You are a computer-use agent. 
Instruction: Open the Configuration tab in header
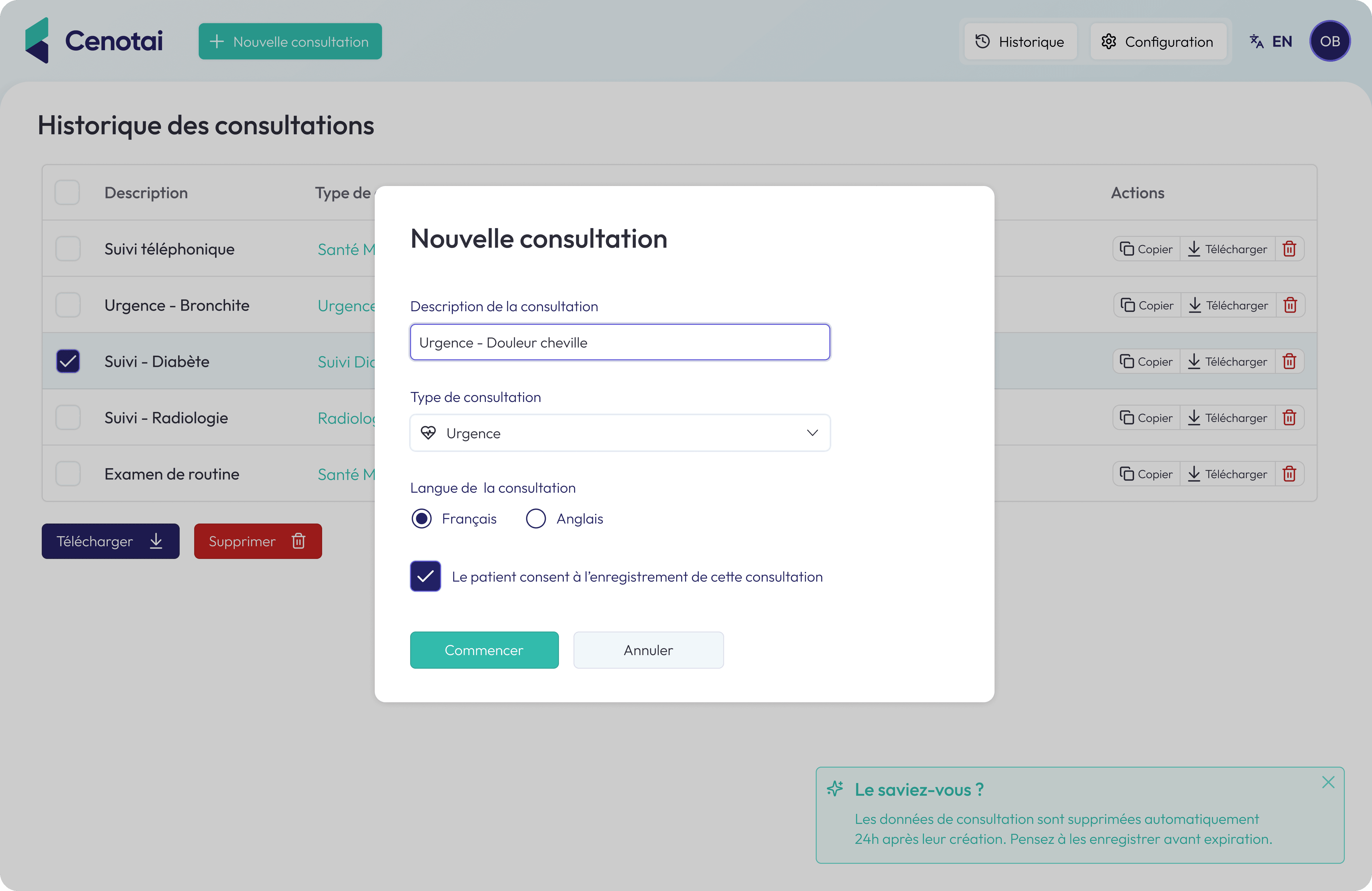[x=1158, y=41]
